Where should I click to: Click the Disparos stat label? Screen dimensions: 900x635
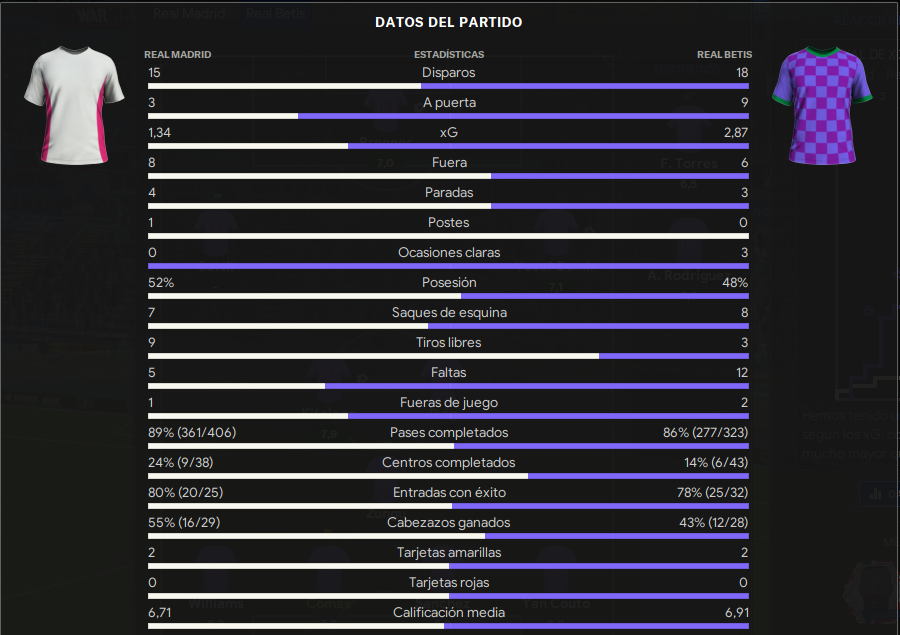click(448, 73)
